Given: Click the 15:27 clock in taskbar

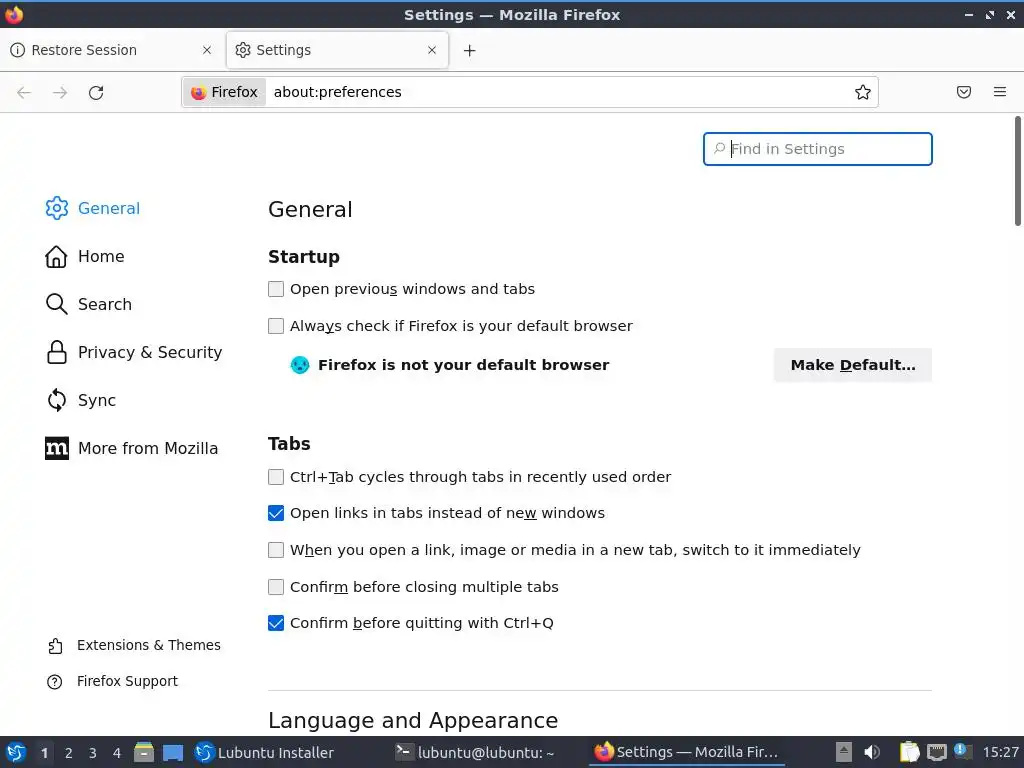Looking at the screenshot, I should (1000, 753).
